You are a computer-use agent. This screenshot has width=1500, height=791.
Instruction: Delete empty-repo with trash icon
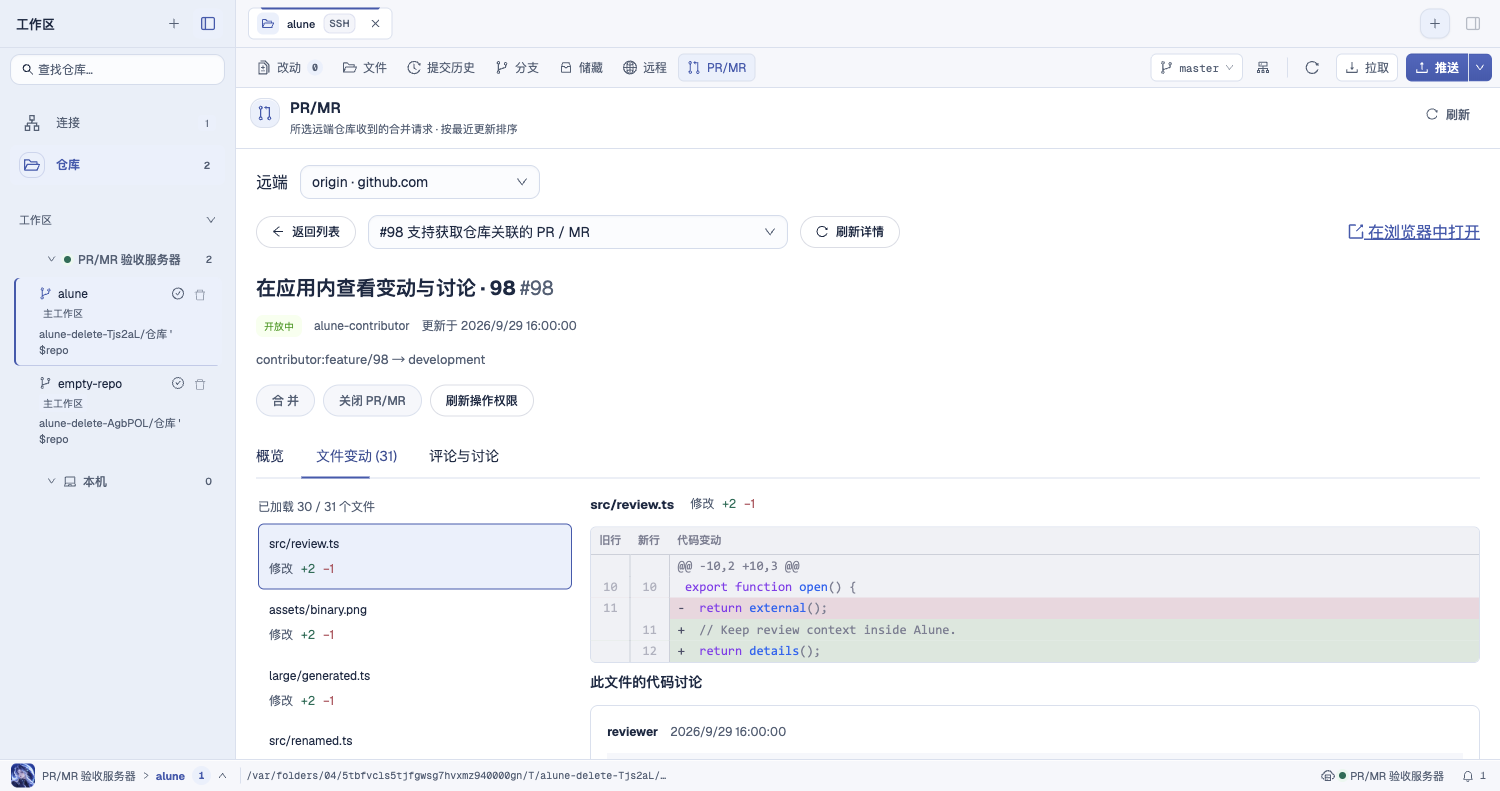(200, 383)
